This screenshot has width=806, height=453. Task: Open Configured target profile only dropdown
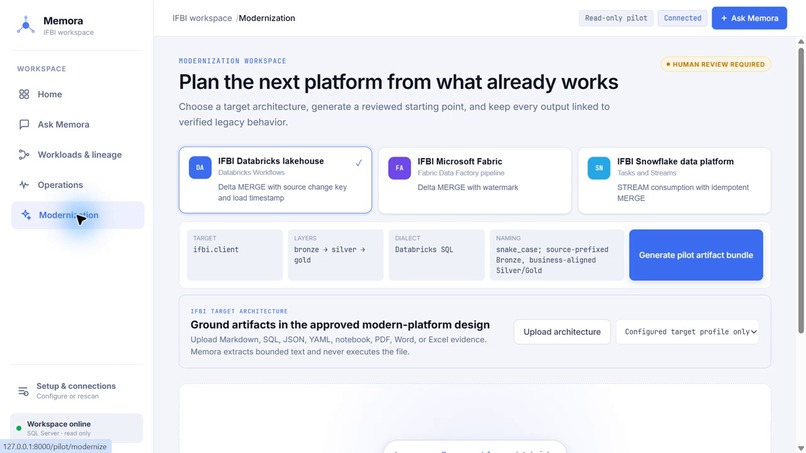[x=687, y=332]
